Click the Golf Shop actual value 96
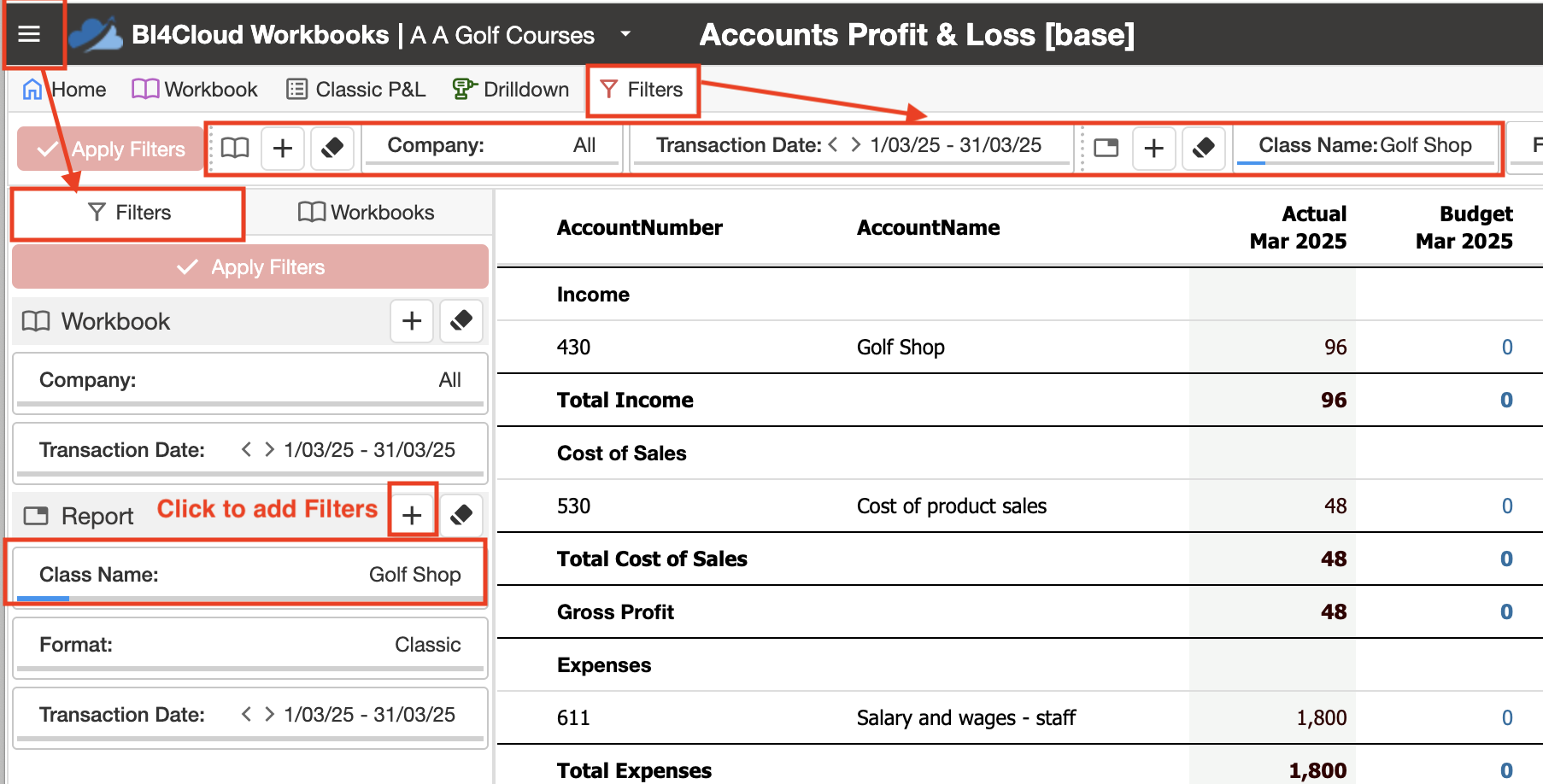Image resolution: width=1543 pixels, height=784 pixels. (x=1335, y=348)
